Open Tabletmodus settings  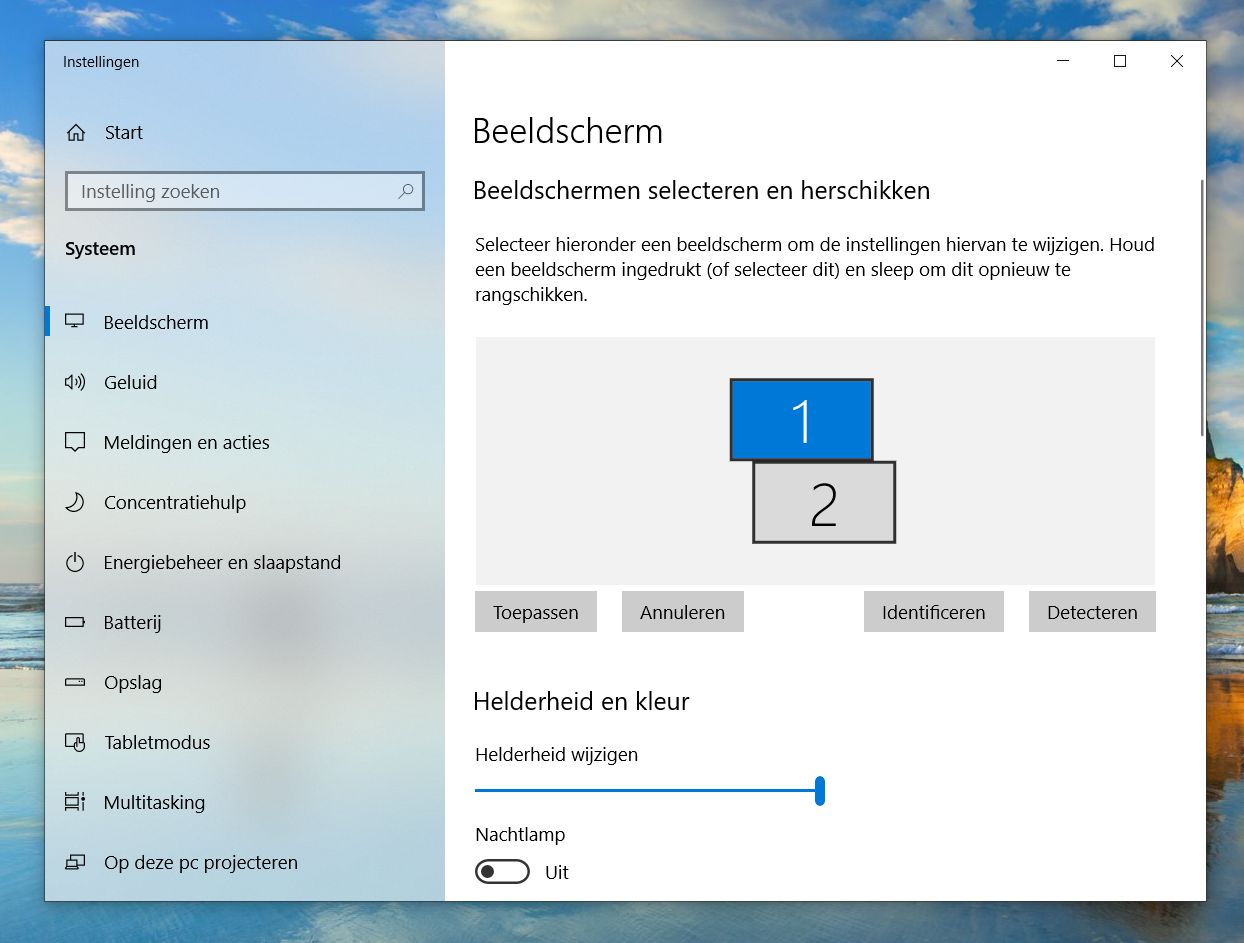pos(75,742)
